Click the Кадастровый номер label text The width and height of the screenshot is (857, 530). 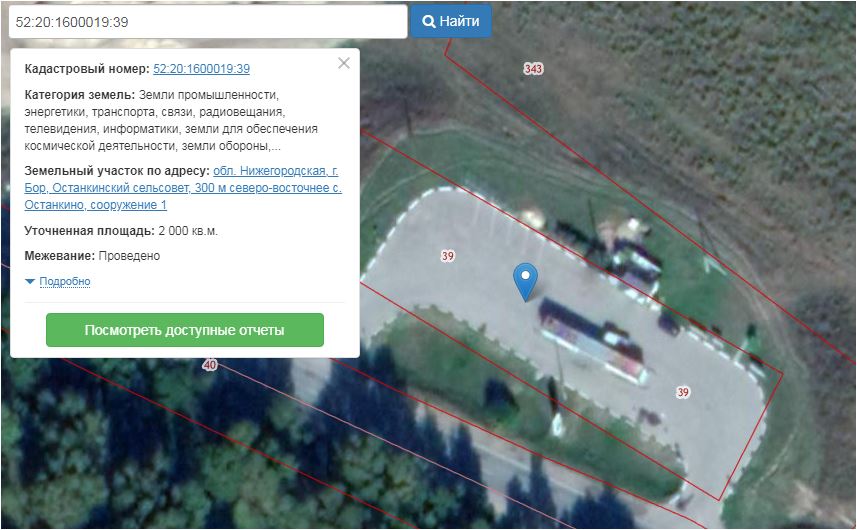click(x=86, y=69)
